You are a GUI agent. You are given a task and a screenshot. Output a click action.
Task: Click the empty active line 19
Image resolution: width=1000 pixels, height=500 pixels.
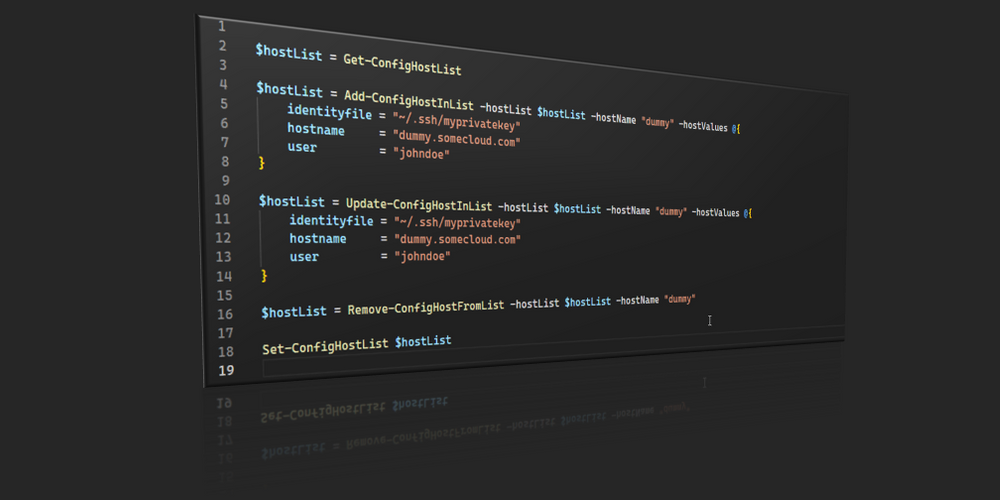(553, 361)
